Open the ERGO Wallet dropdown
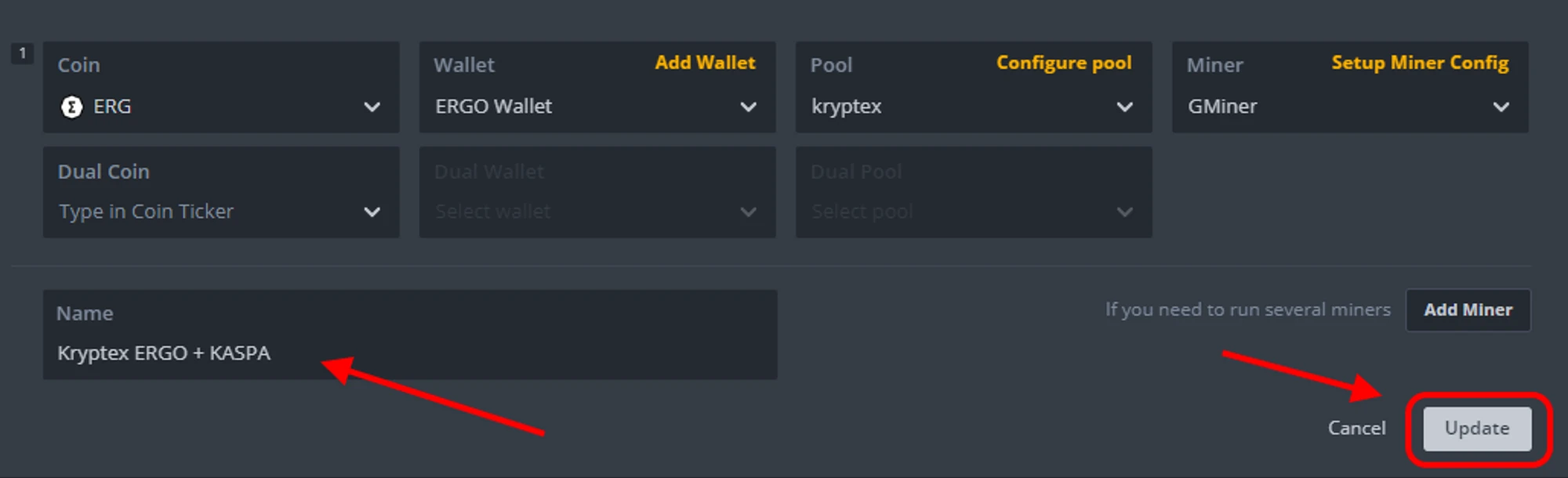The height and width of the screenshot is (478, 1568). [596, 107]
